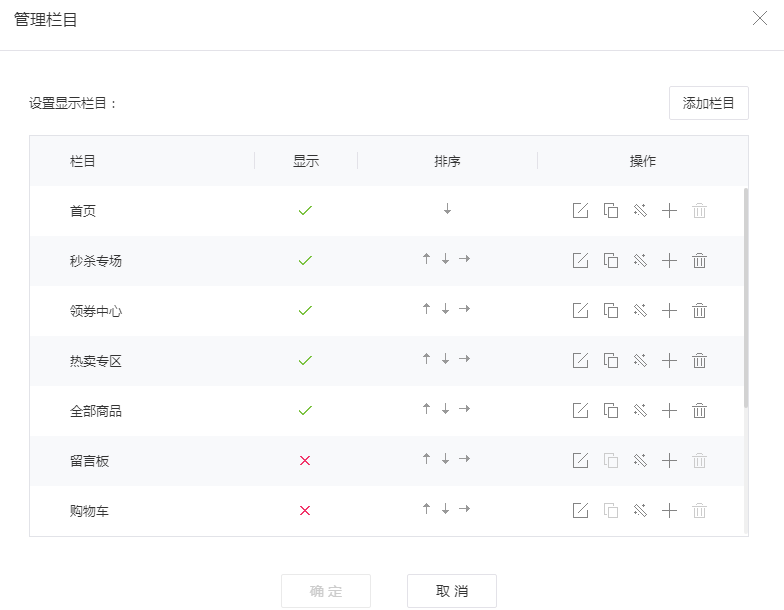Copy the 热卖专区 column

tap(610, 360)
